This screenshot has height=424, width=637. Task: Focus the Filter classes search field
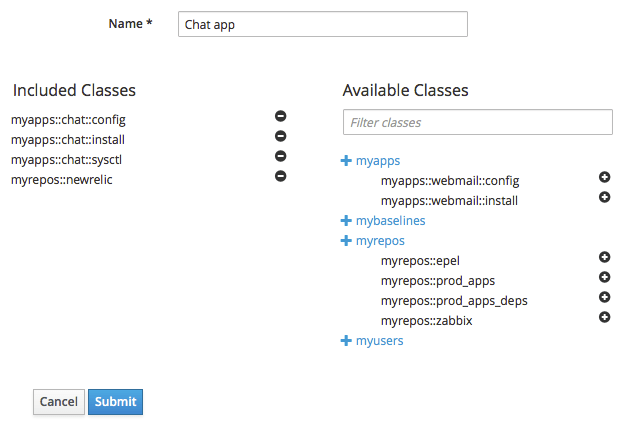click(477, 122)
